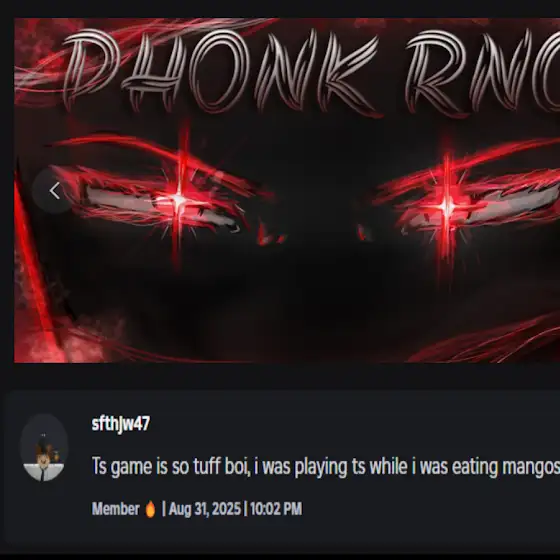Click the right glowing red eye sparkle

pos(446,206)
